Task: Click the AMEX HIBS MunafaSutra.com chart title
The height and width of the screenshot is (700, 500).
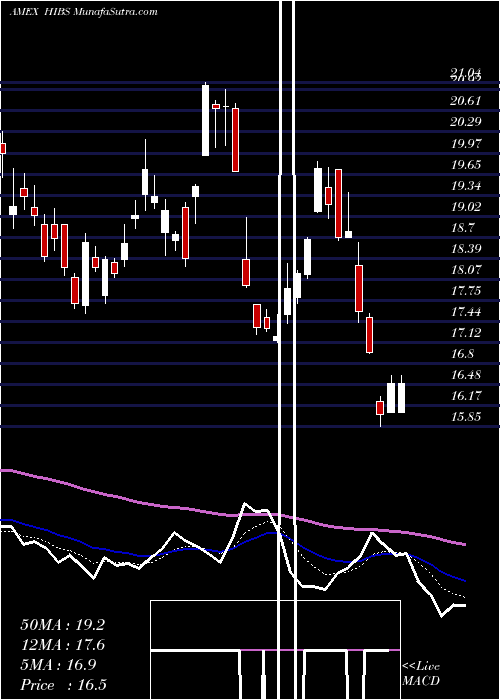Action: (x=83, y=12)
